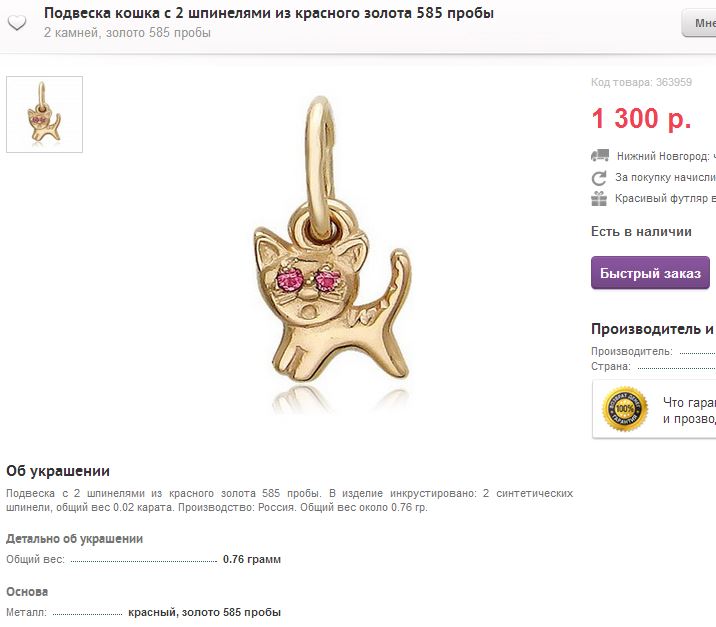Screen dimensions: 716x627
Task: Click the красный, золото 585 пробы value
Action: pos(204,612)
